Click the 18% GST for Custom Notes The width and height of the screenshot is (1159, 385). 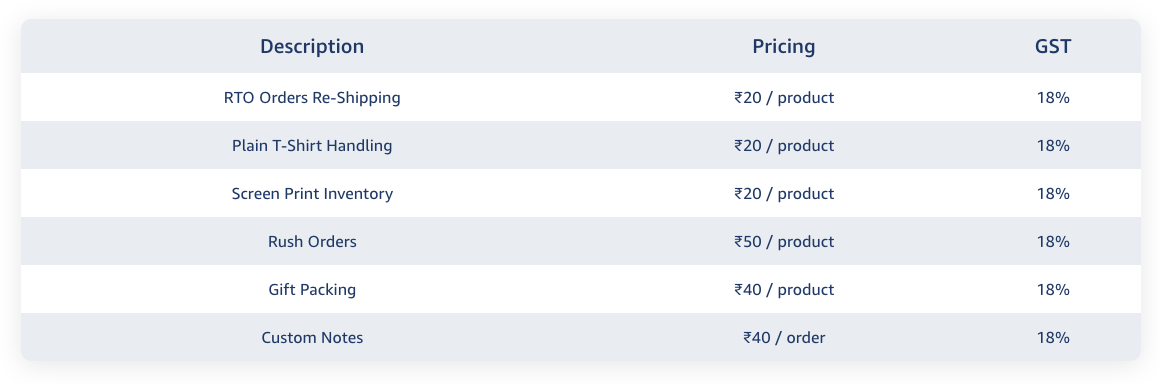1053,338
